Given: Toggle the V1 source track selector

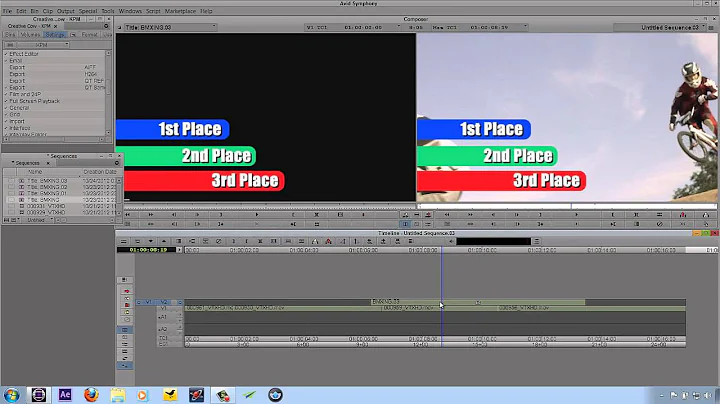Looking at the screenshot, I should (148, 302).
